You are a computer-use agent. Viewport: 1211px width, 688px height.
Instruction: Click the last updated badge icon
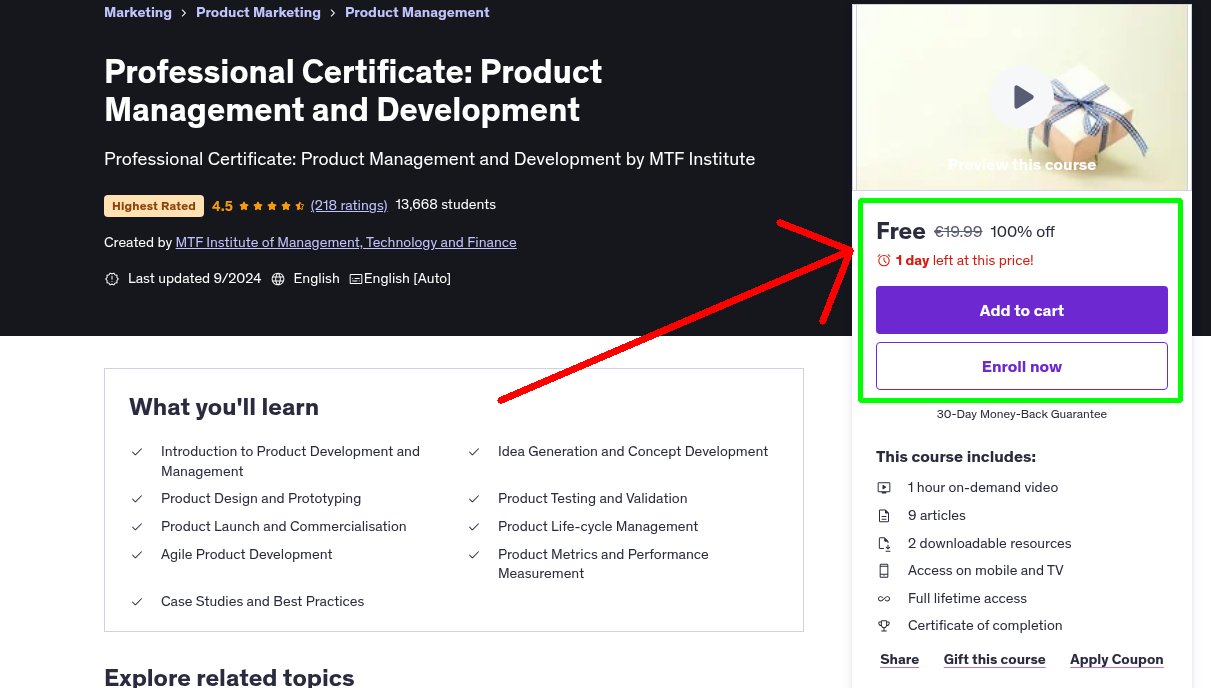coord(112,279)
